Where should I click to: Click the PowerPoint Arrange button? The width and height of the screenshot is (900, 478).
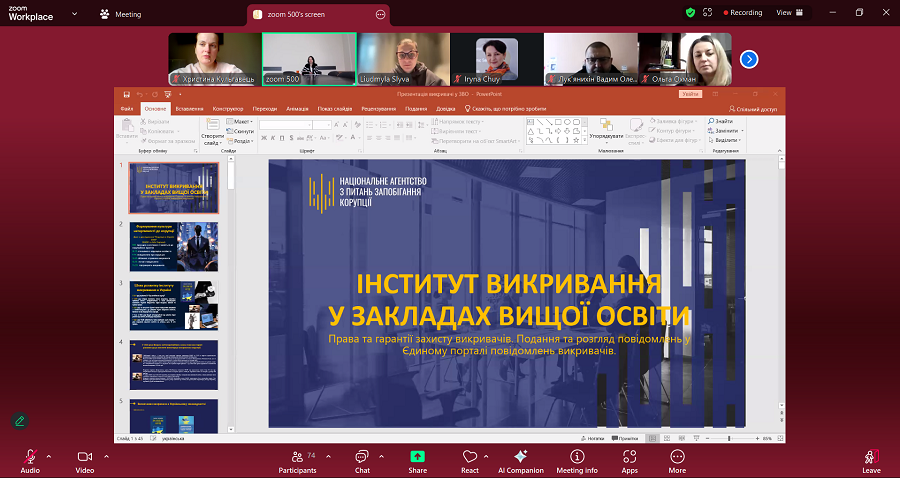pyautogui.click(x=606, y=131)
